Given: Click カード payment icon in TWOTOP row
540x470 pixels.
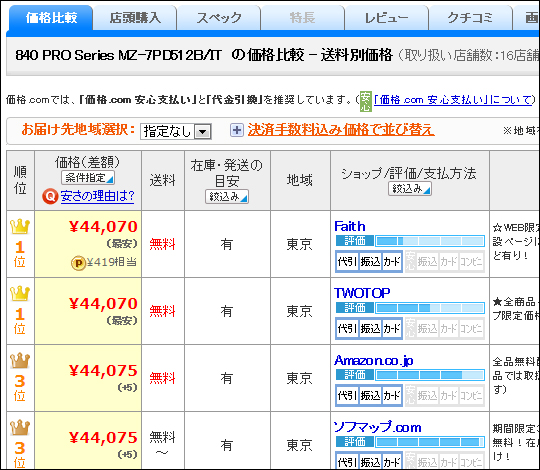Looking at the screenshot, I should pyautogui.click(x=392, y=328).
